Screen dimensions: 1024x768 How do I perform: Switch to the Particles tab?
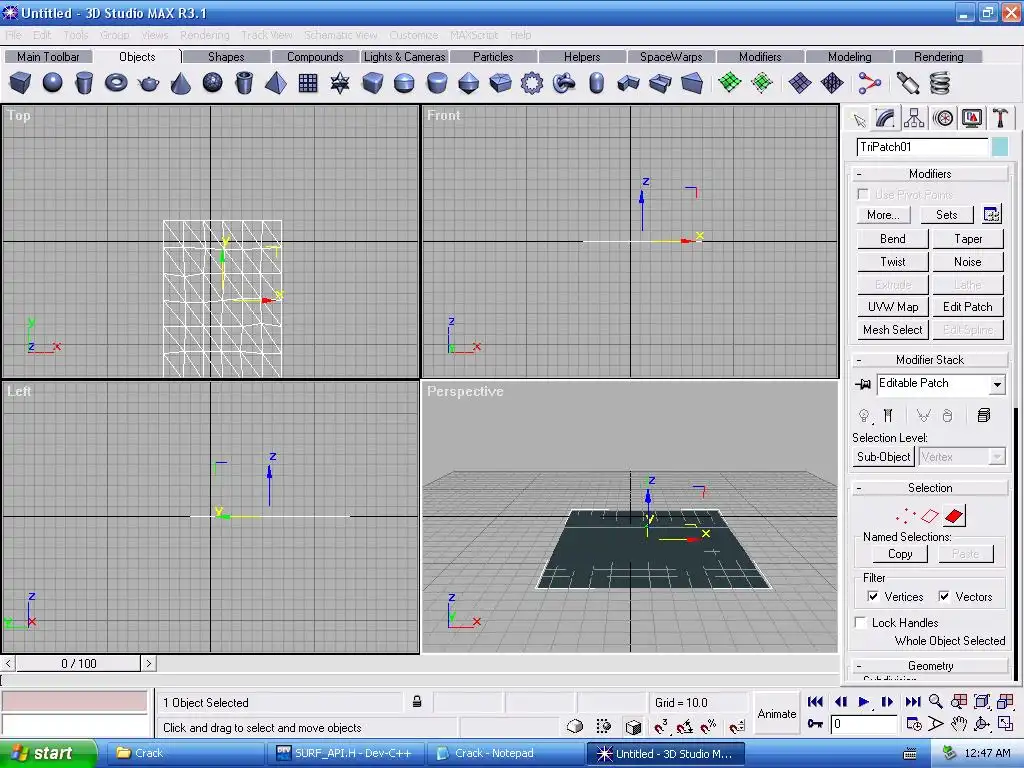click(493, 57)
